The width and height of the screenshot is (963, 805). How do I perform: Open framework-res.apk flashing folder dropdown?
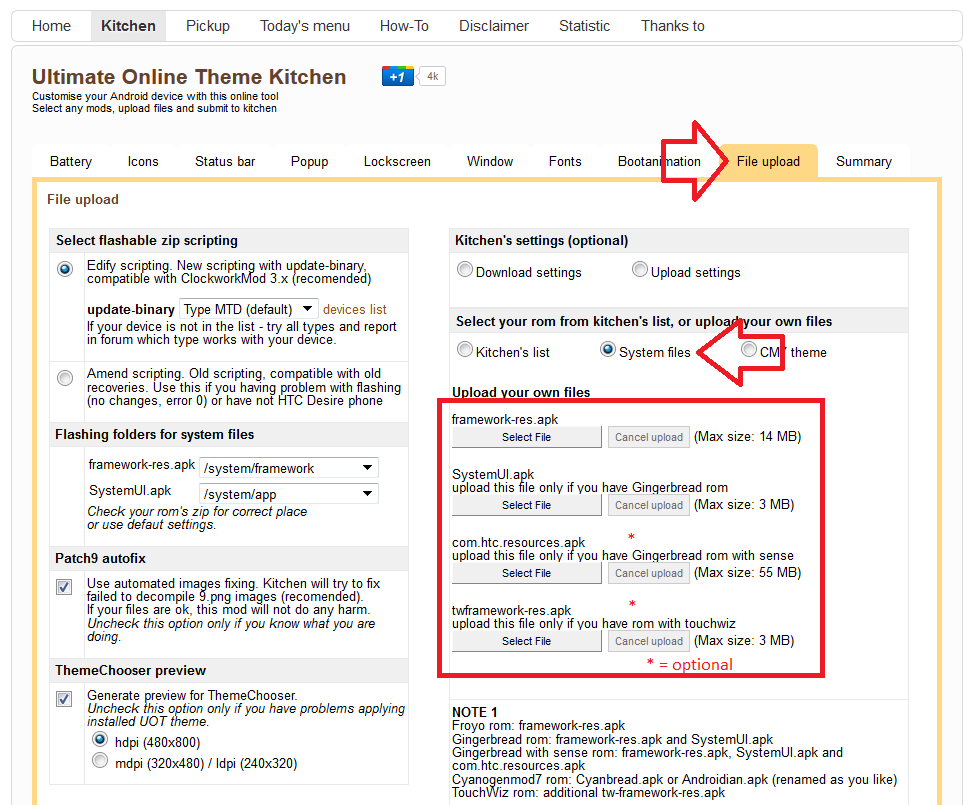pyautogui.click(x=289, y=468)
